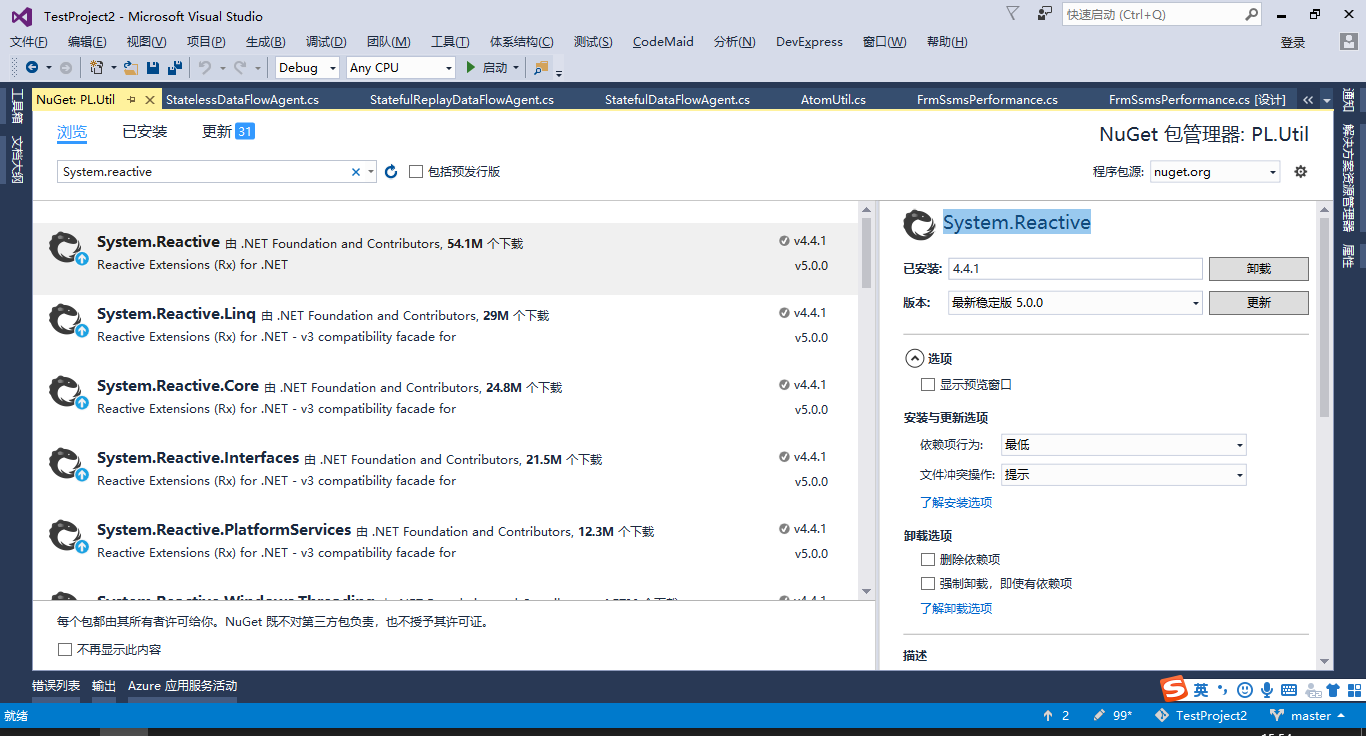
Task: Tick the do-not-show-again checkbox
Action: coord(65,650)
